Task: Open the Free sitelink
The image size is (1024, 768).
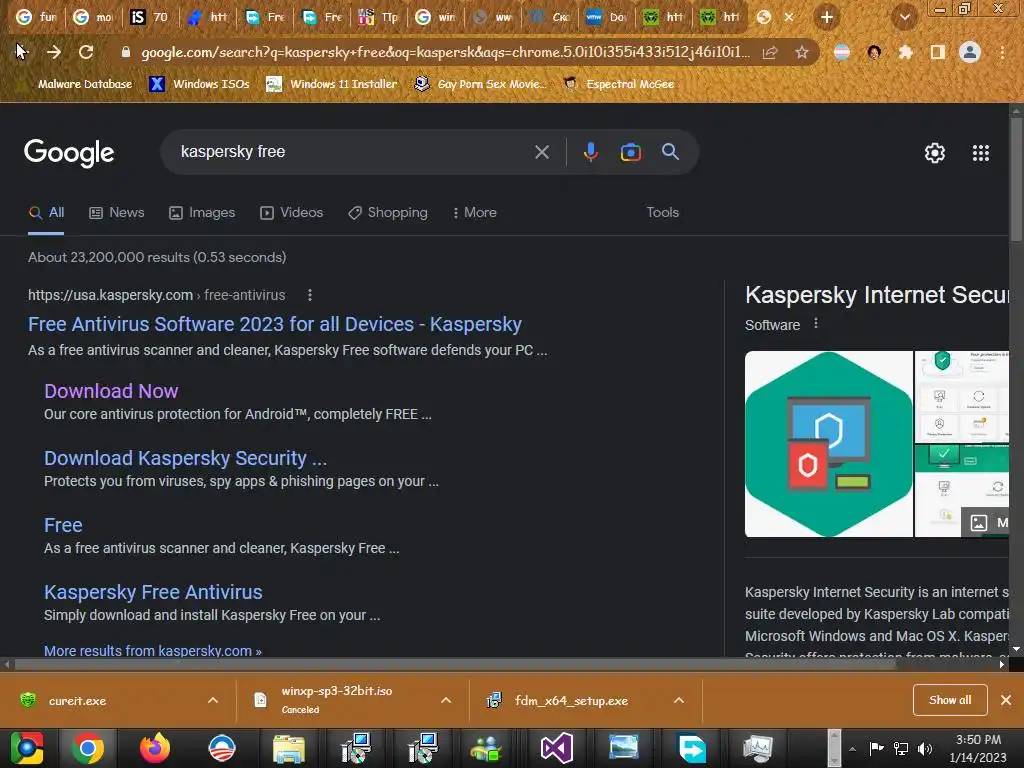Action: [63, 525]
